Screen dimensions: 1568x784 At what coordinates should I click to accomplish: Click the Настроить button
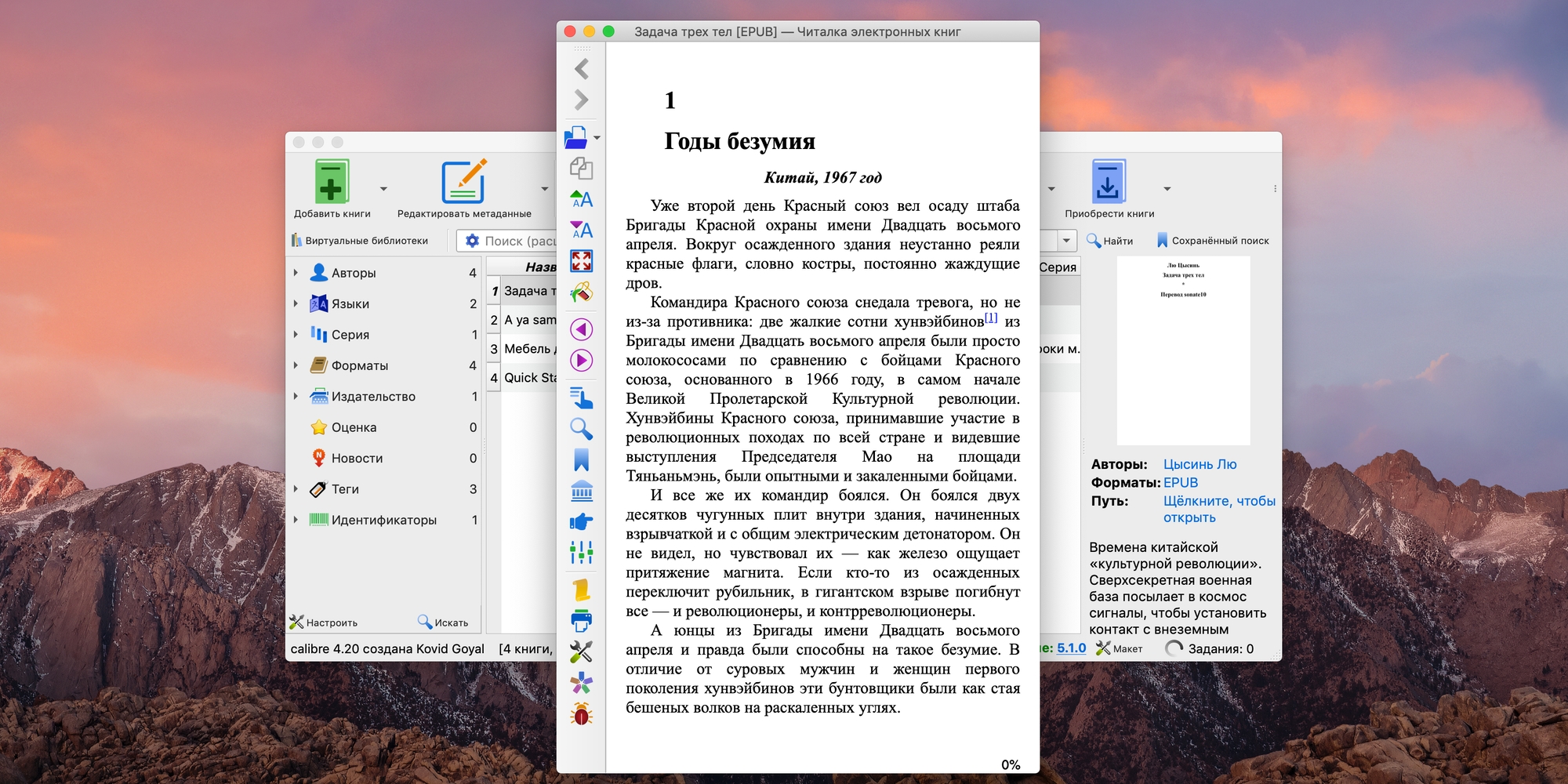pos(324,622)
